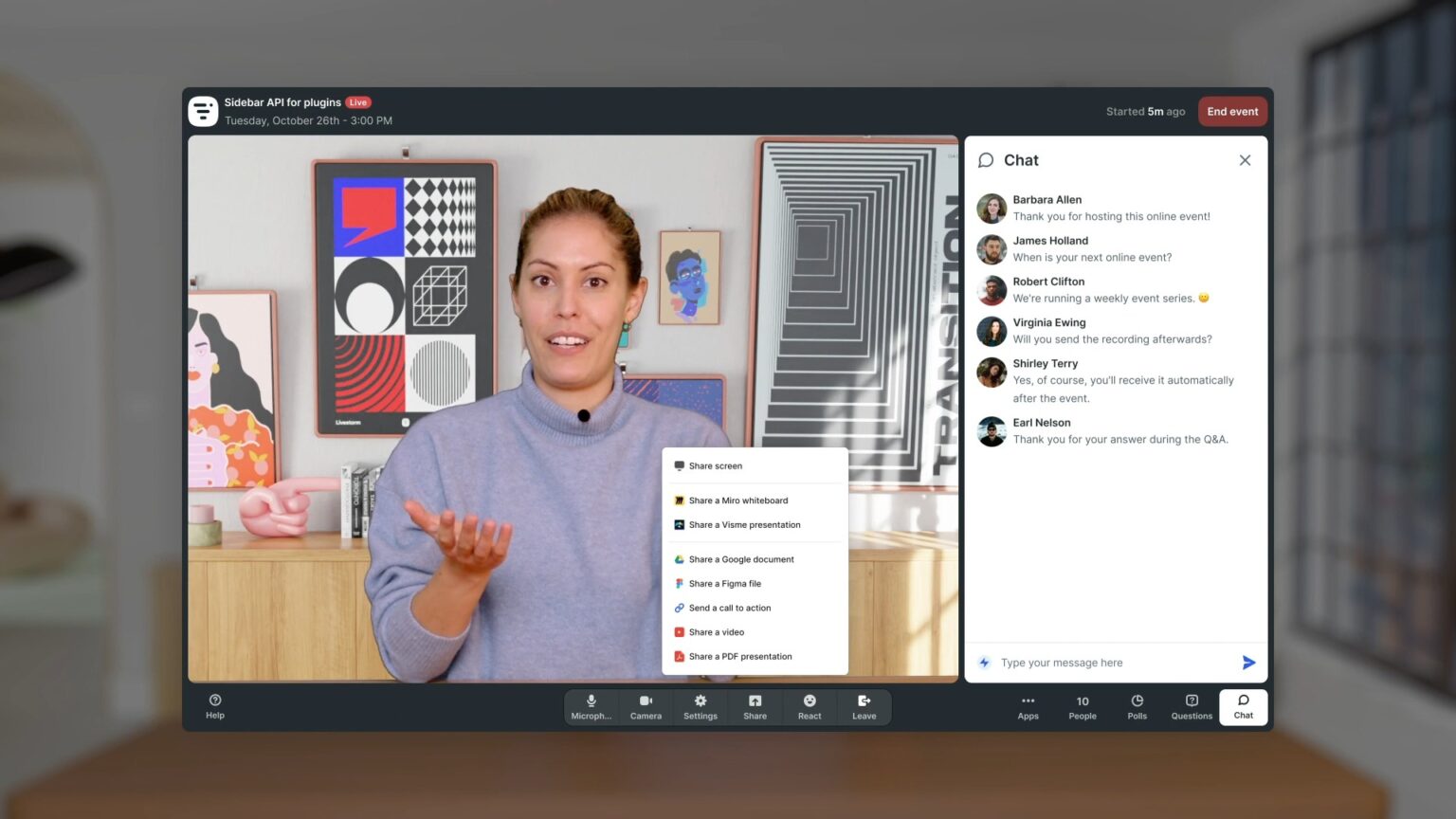
Task: Toggle the Share menu open
Action: pyautogui.click(x=755, y=707)
